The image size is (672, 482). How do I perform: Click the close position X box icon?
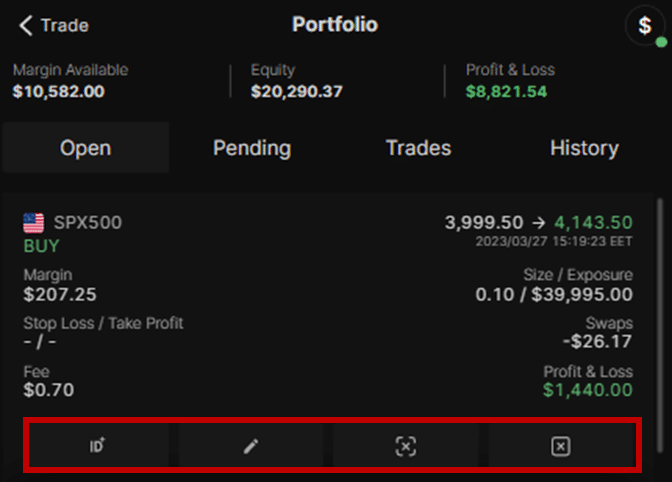point(561,446)
